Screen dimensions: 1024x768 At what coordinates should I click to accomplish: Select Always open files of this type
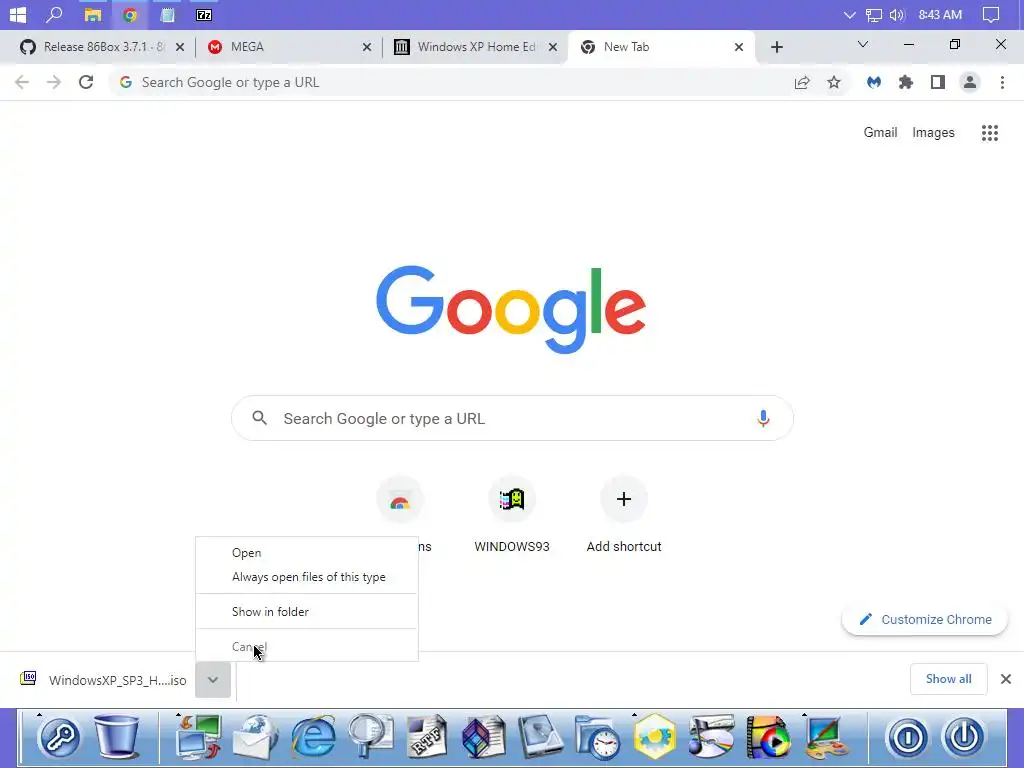coord(307,577)
